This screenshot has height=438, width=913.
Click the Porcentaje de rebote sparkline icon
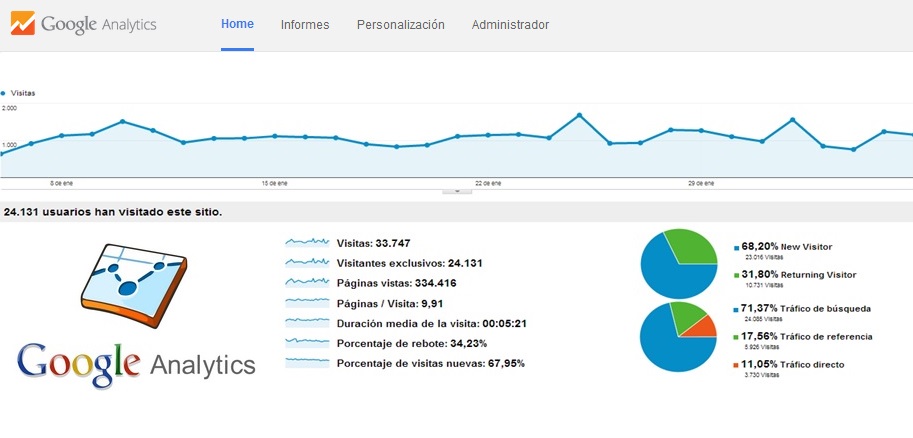click(307, 343)
